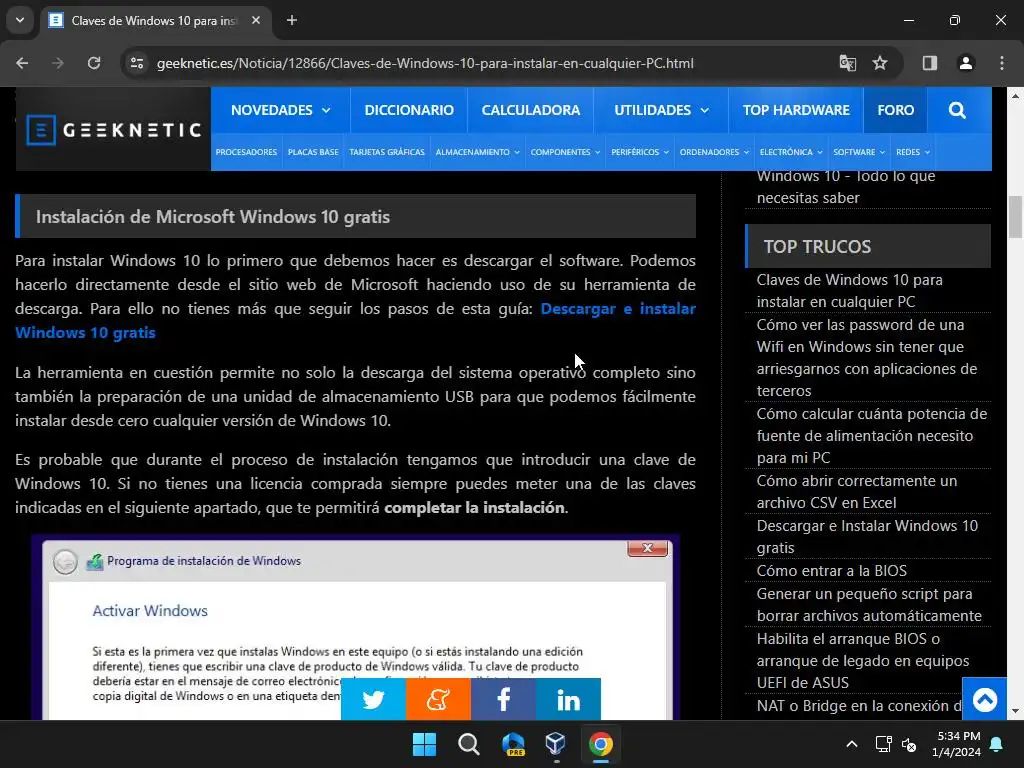Open site information icon in address bar
Image resolution: width=1024 pixels, height=768 pixels.
point(137,63)
